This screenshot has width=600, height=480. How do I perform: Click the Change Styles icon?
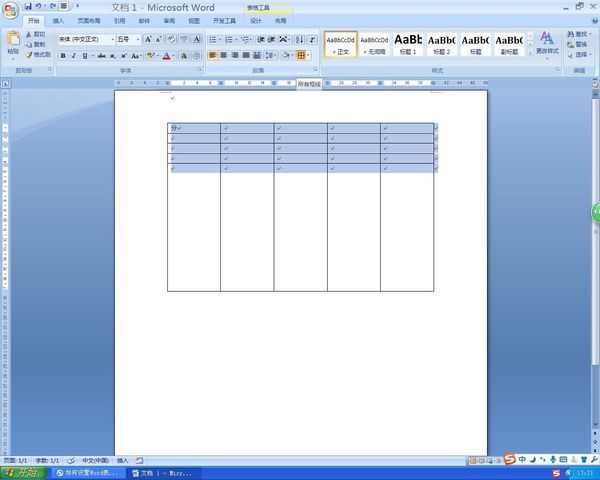click(x=547, y=42)
